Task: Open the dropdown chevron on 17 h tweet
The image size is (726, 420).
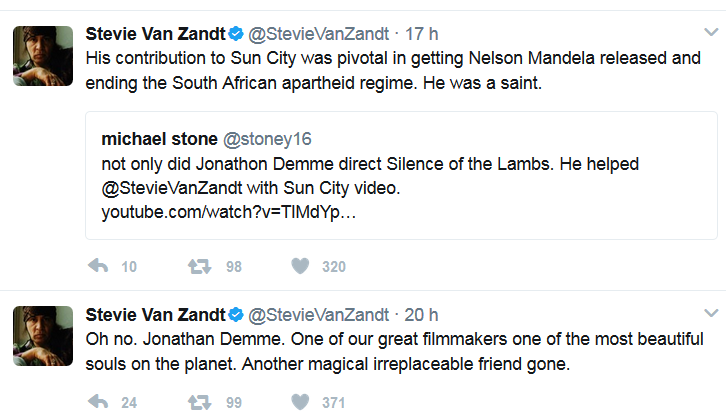Action: click(711, 32)
